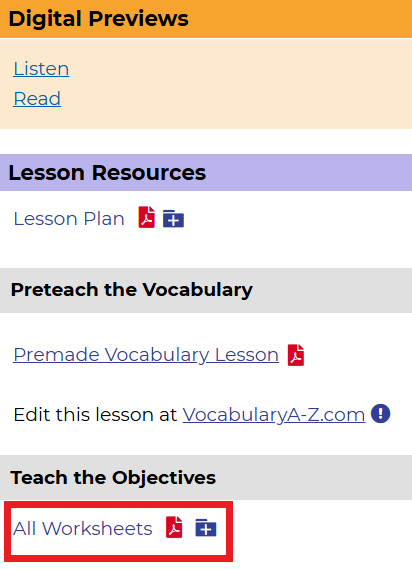Image resolution: width=412 pixels, height=569 pixels.
Task: Open the Listen digital preview link
Action: point(41,69)
